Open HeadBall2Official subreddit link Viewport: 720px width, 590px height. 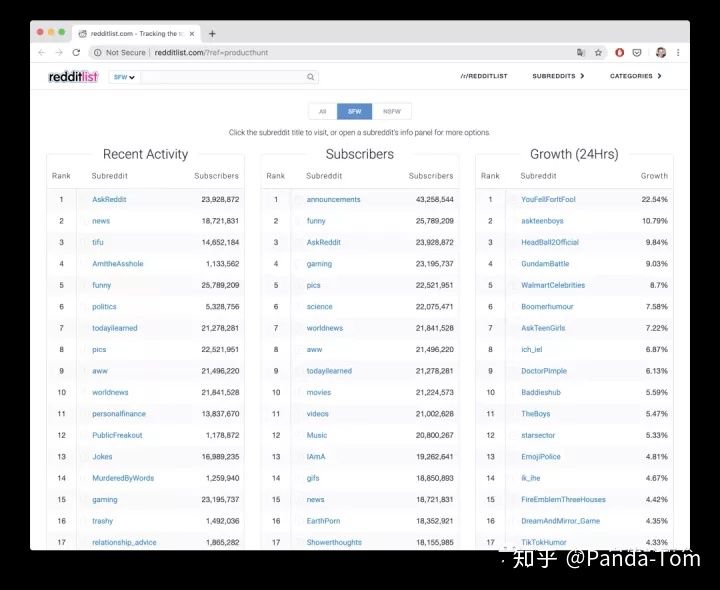(x=550, y=242)
